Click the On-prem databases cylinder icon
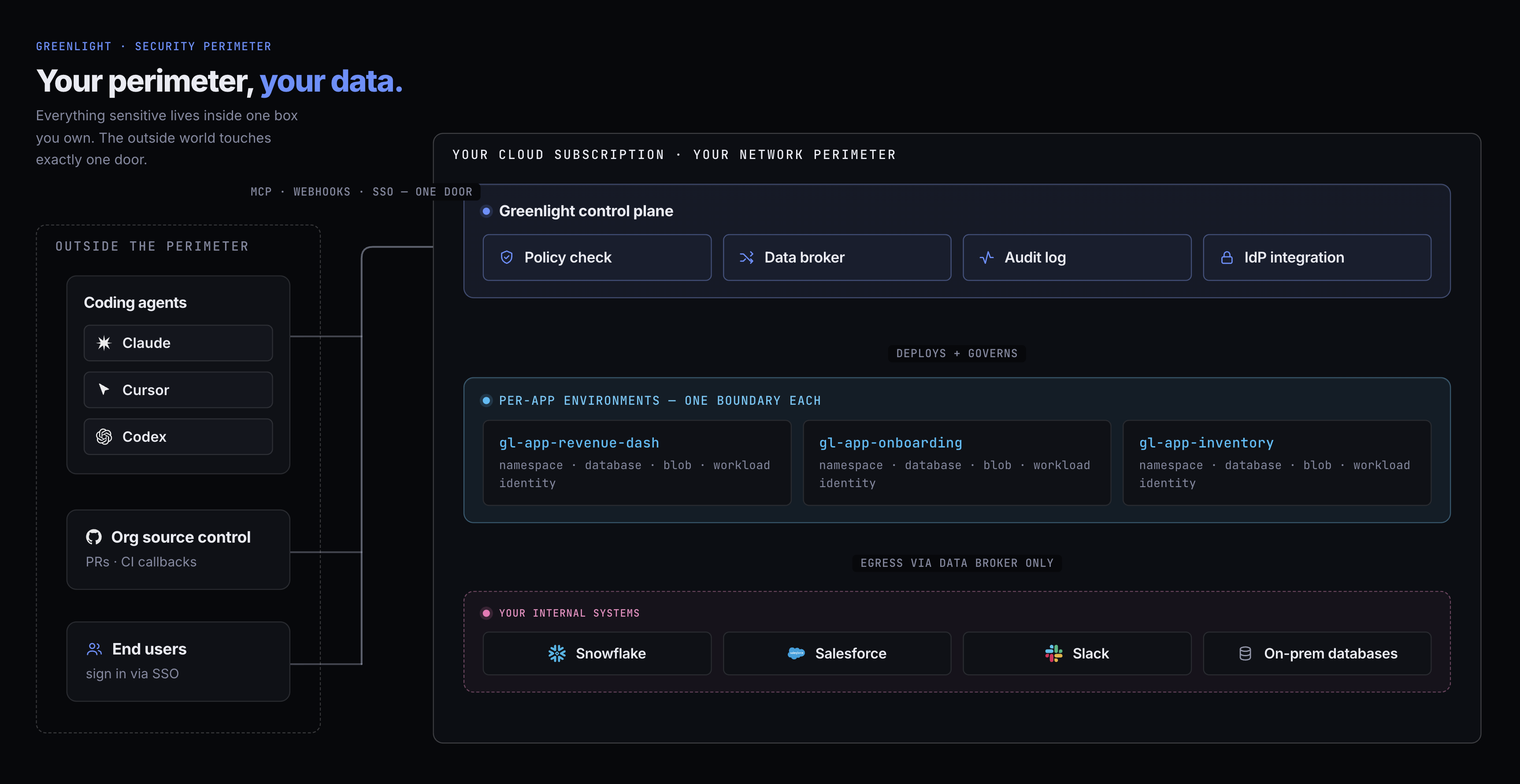The image size is (1520, 784). point(1245,653)
